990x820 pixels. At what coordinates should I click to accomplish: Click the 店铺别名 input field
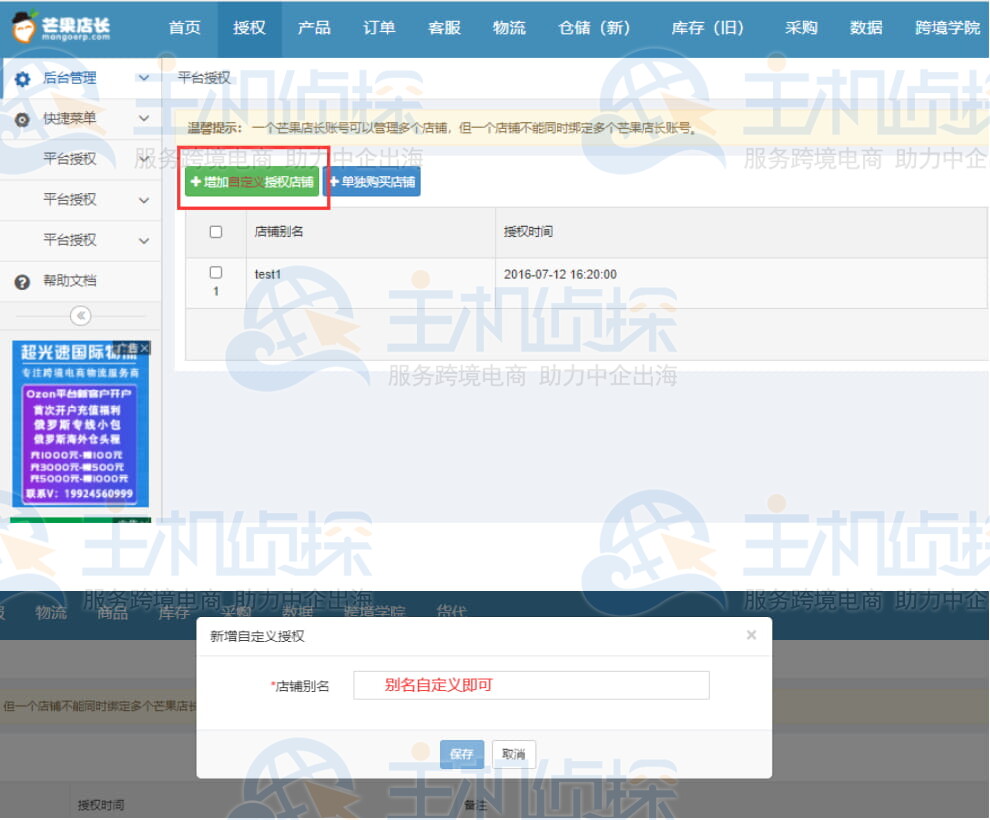pos(530,685)
